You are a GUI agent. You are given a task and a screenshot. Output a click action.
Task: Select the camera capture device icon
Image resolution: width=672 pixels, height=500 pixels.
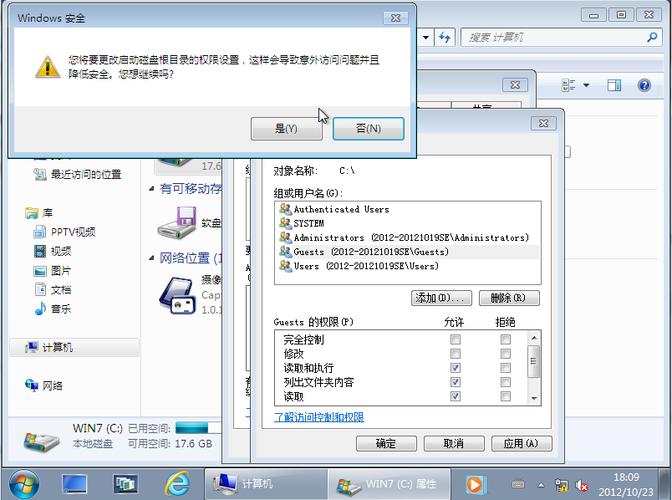(177, 296)
